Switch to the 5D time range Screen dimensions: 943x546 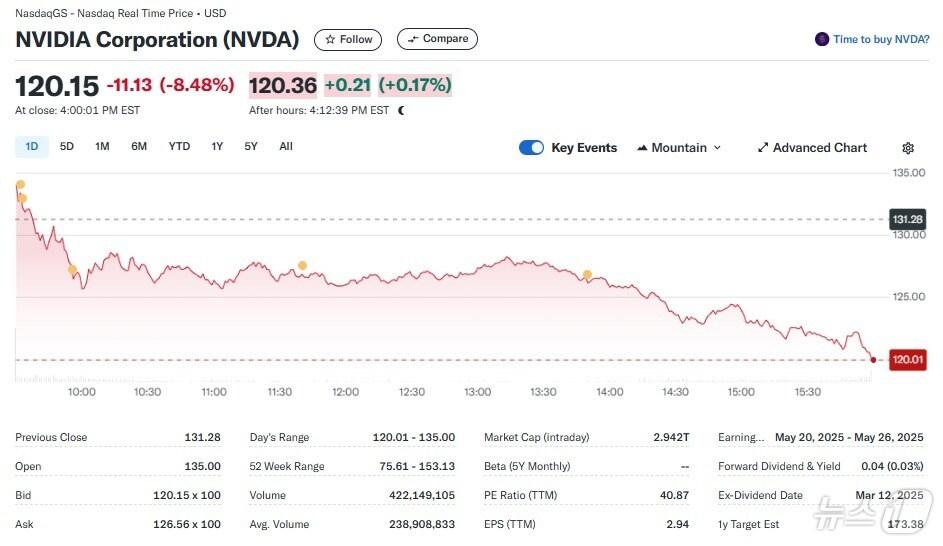[x=67, y=147]
